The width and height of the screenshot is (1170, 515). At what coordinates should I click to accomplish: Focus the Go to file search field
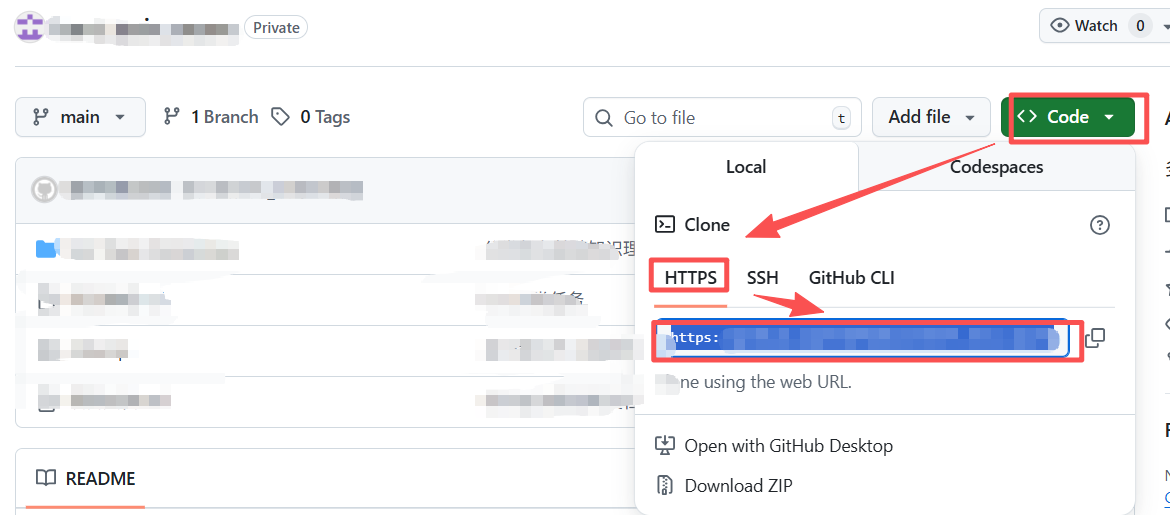click(x=722, y=117)
